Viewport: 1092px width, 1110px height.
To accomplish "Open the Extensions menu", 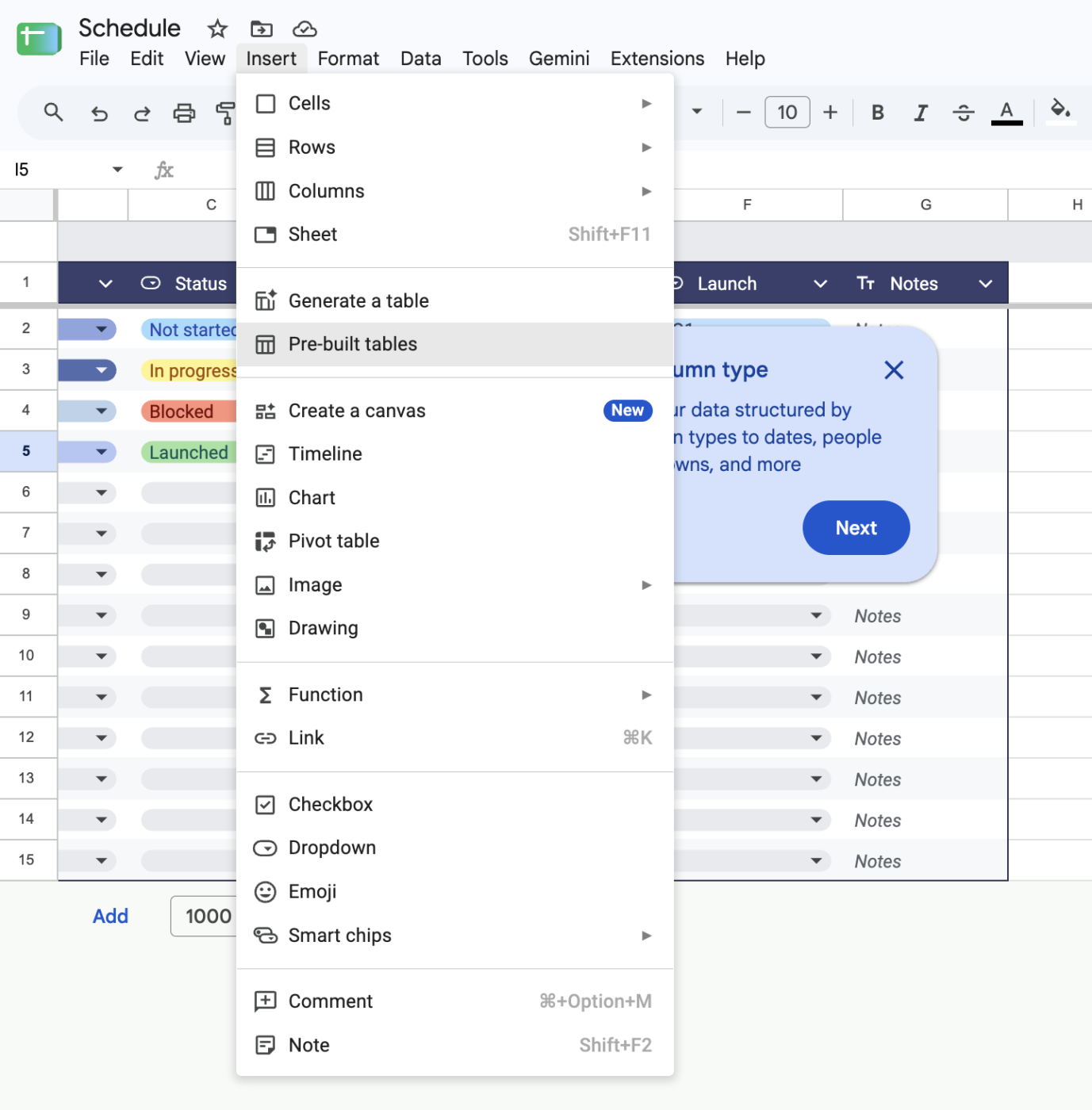I will tap(657, 59).
